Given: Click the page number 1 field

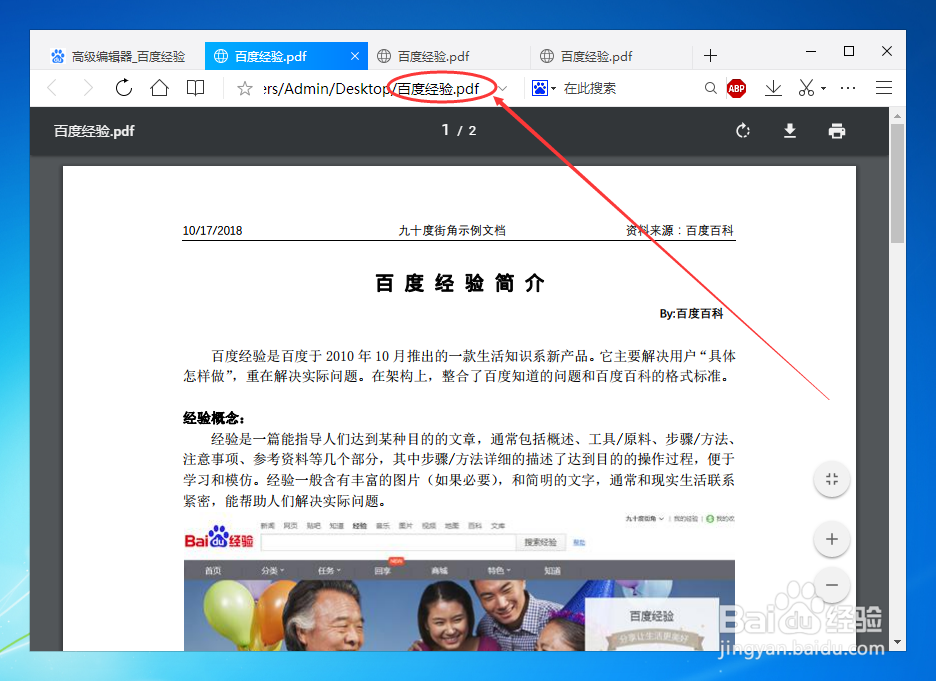Looking at the screenshot, I should pyautogui.click(x=445, y=130).
